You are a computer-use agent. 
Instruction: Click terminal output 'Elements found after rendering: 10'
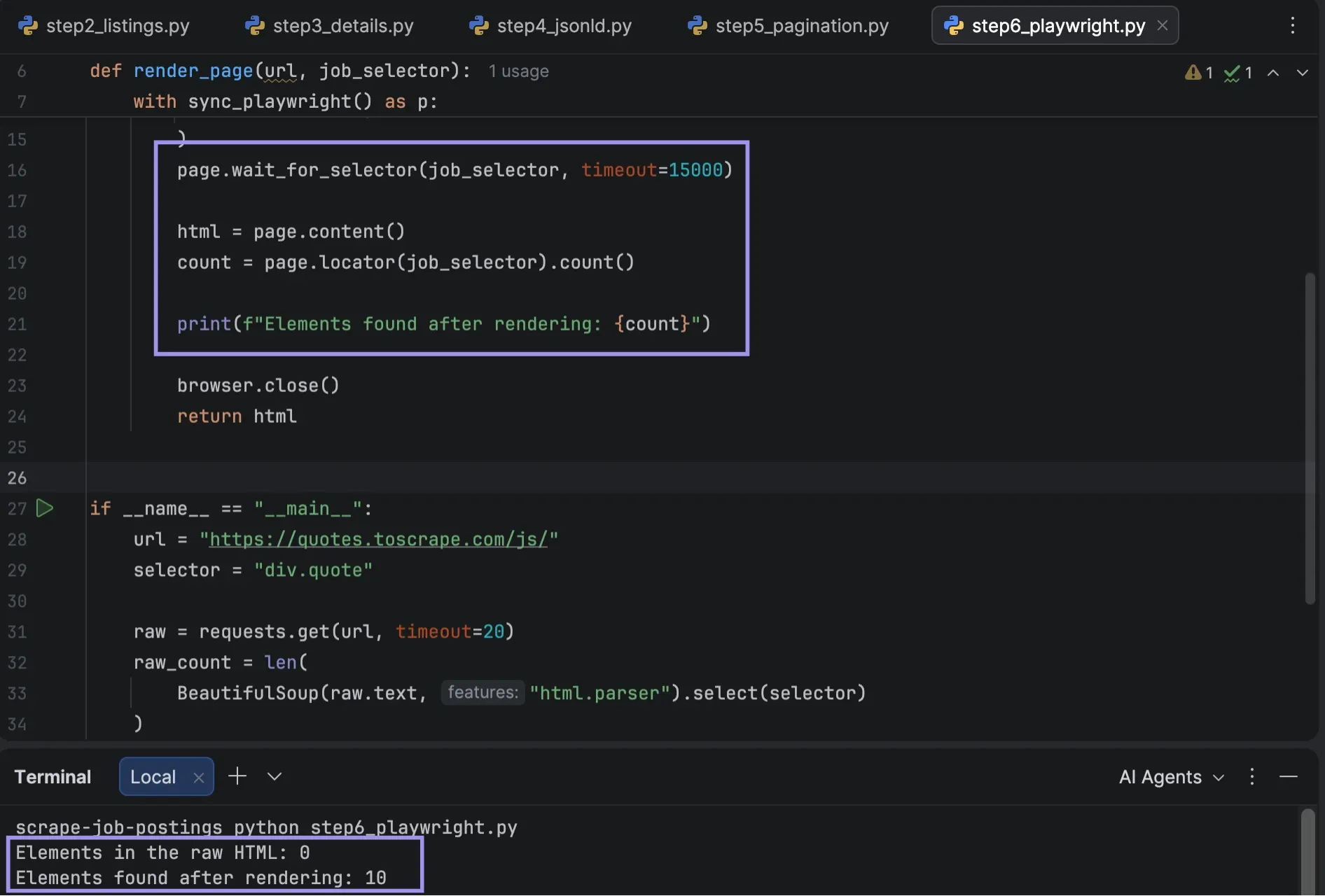coord(201,878)
